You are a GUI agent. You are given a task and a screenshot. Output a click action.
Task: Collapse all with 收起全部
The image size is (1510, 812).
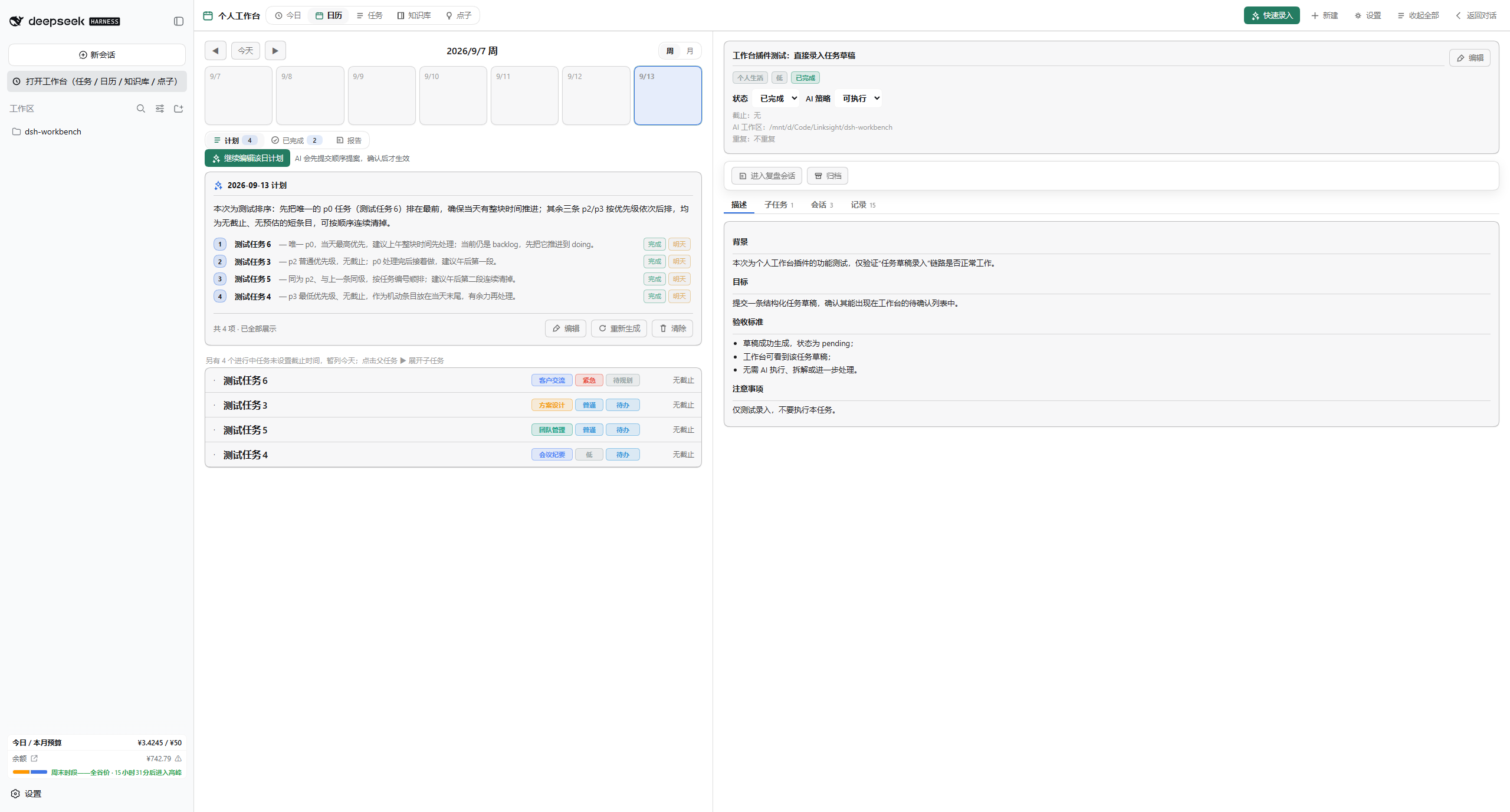(1418, 15)
